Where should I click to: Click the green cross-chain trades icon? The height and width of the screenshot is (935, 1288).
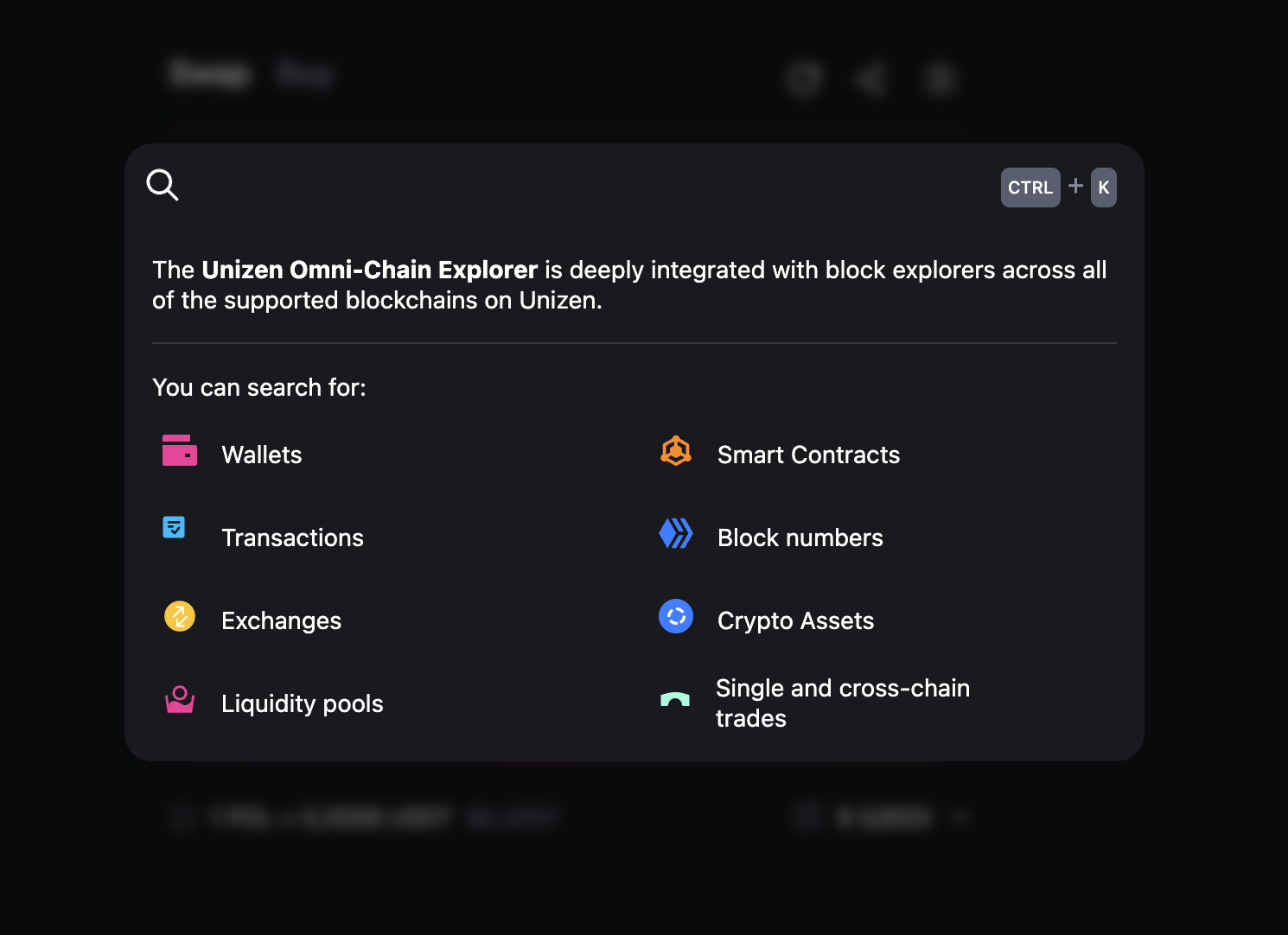tap(675, 700)
